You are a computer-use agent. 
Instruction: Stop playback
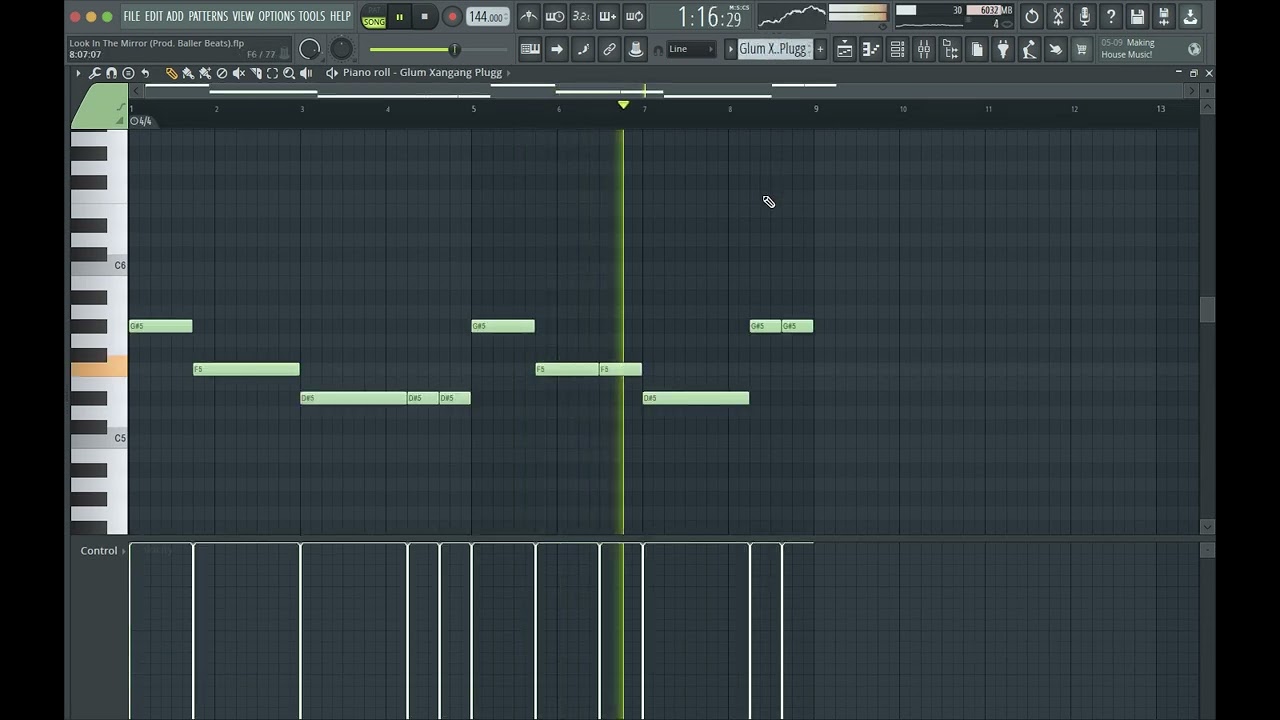pyautogui.click(x=424, y=17)
